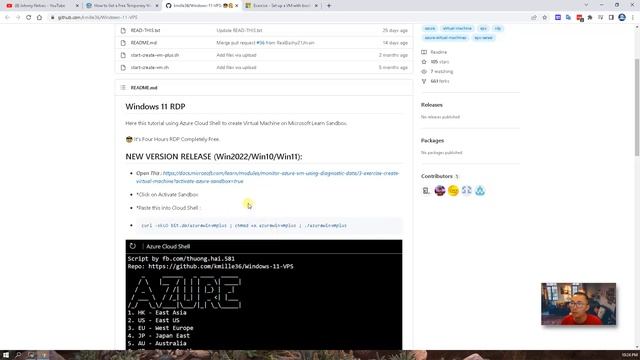This screenshot has height=360, width=640.
Task: Click file icon next to start-create-vm-plus.sh
Action: (x=123, y=55)
